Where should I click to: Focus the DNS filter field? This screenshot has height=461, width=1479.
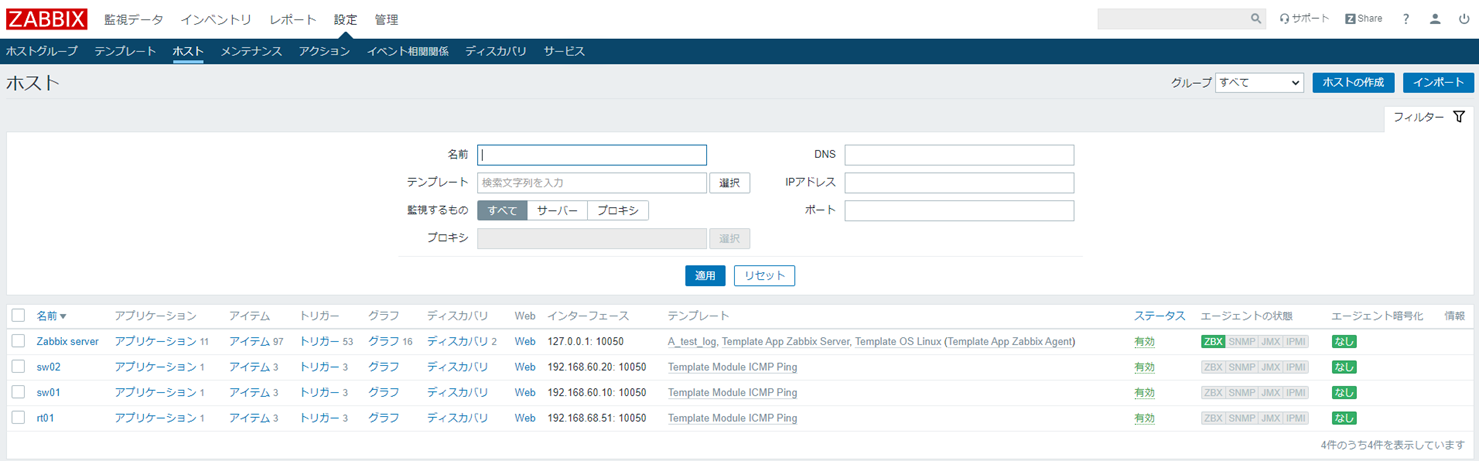click(959, 155)
